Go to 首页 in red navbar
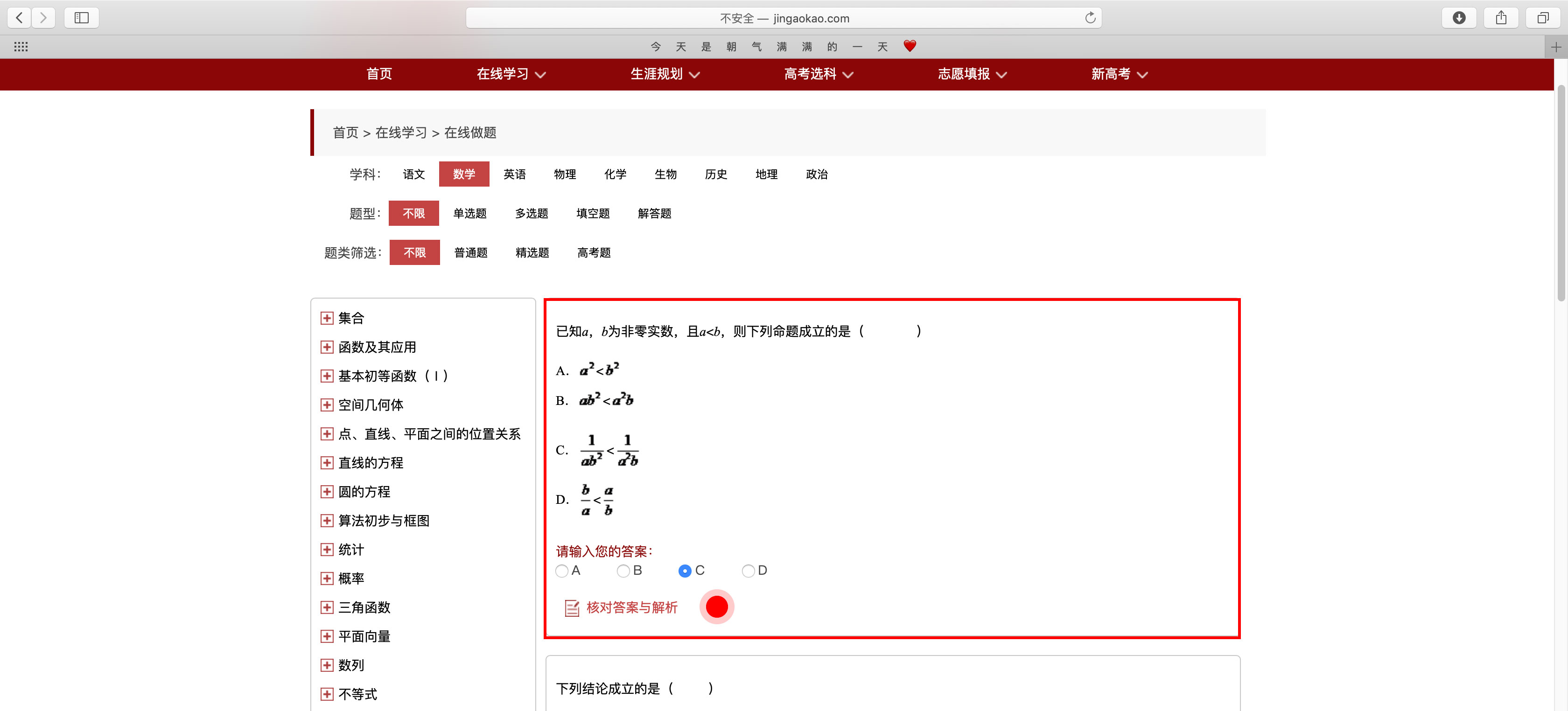This screenshot has width=1568, height=711. (378, 74)
